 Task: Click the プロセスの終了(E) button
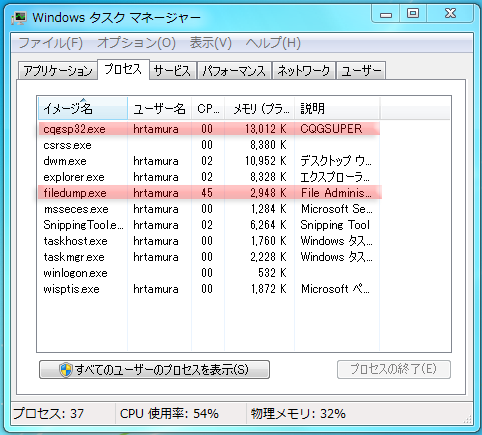pos(394,369)
